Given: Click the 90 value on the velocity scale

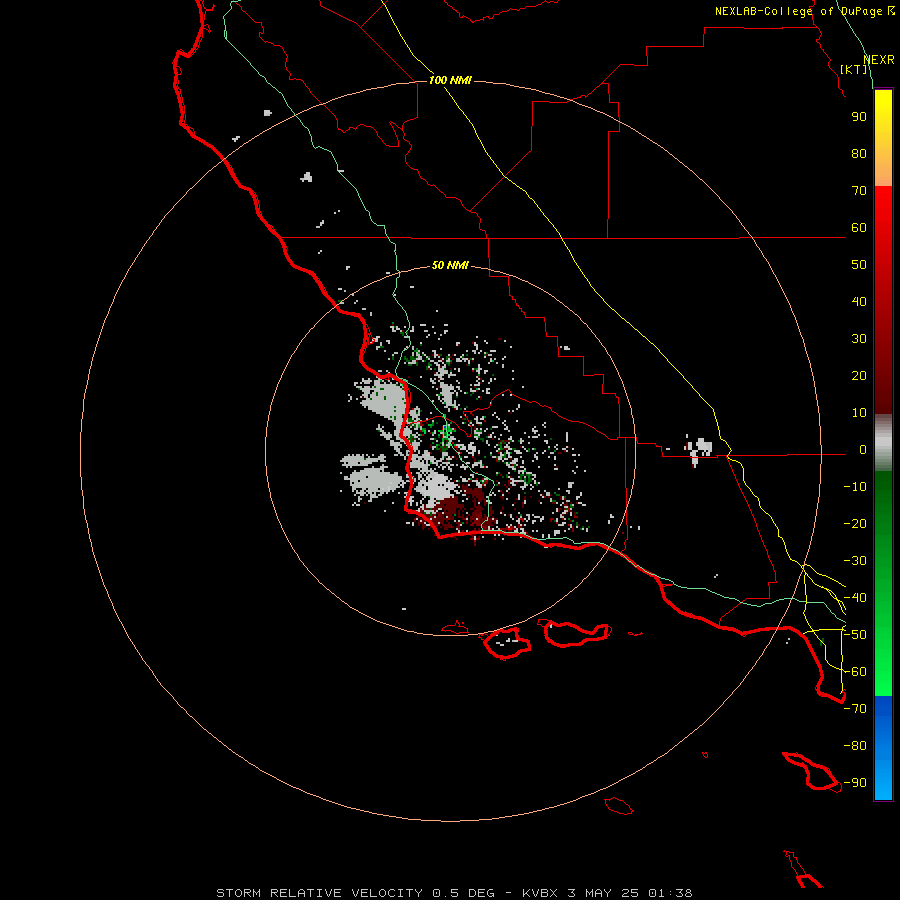Looking at the screenshot, I should (x=859, y=117).
